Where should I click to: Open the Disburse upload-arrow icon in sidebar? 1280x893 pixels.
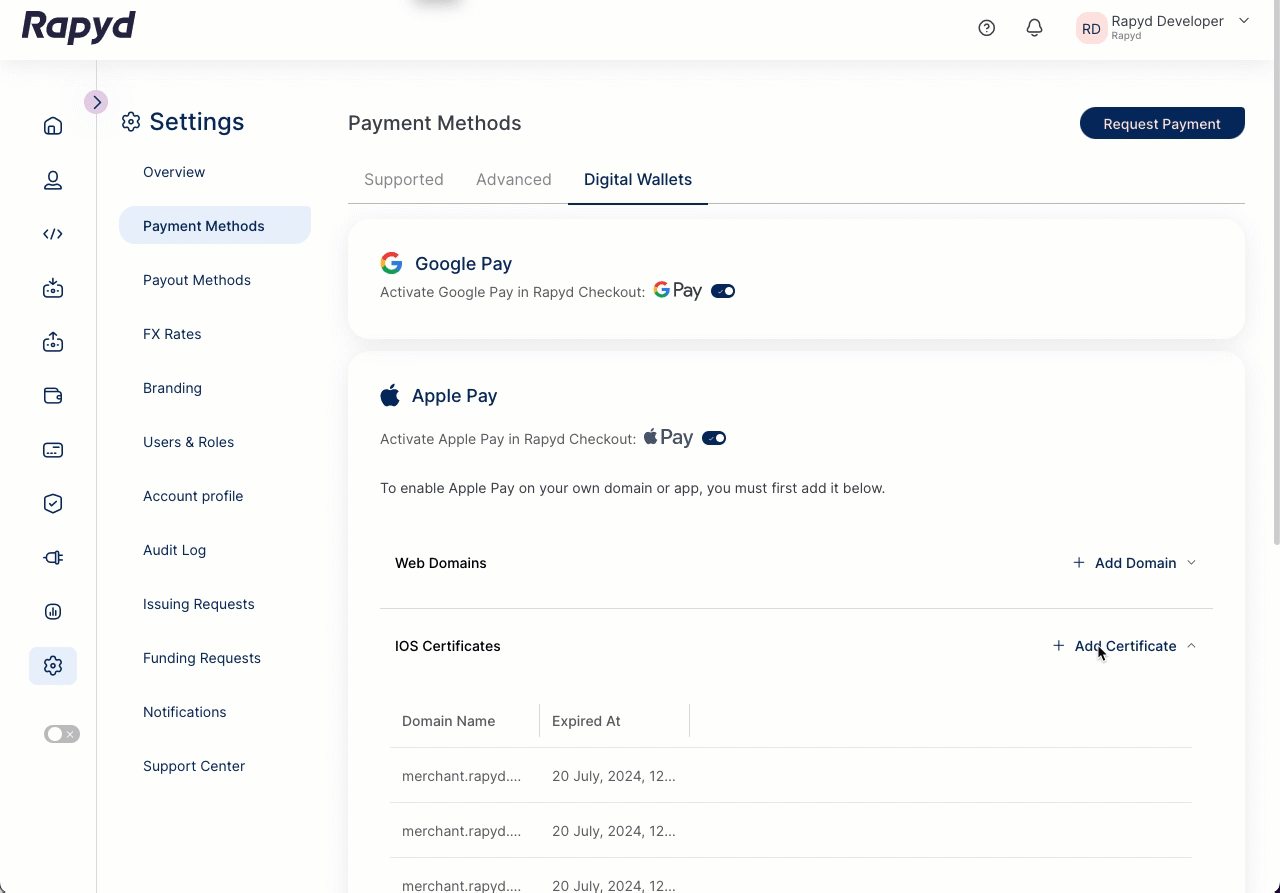tap(53, 342)
